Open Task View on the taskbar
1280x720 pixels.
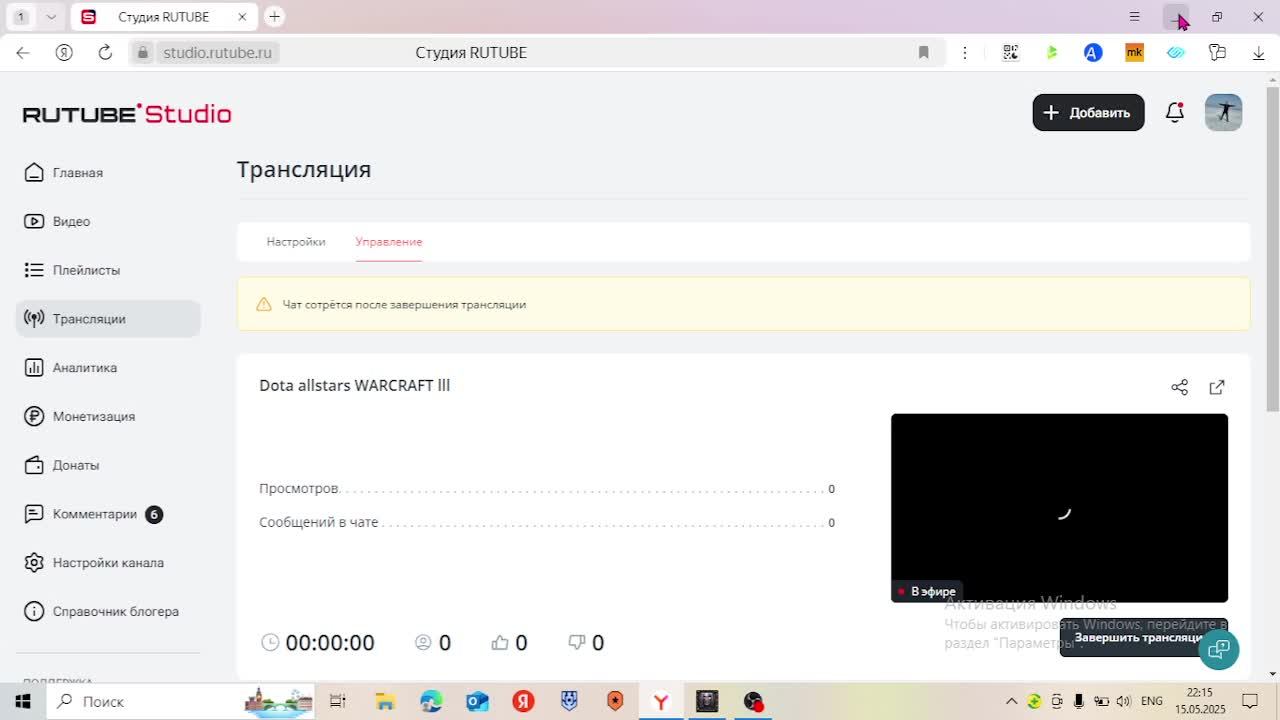[x=337, y=701]
